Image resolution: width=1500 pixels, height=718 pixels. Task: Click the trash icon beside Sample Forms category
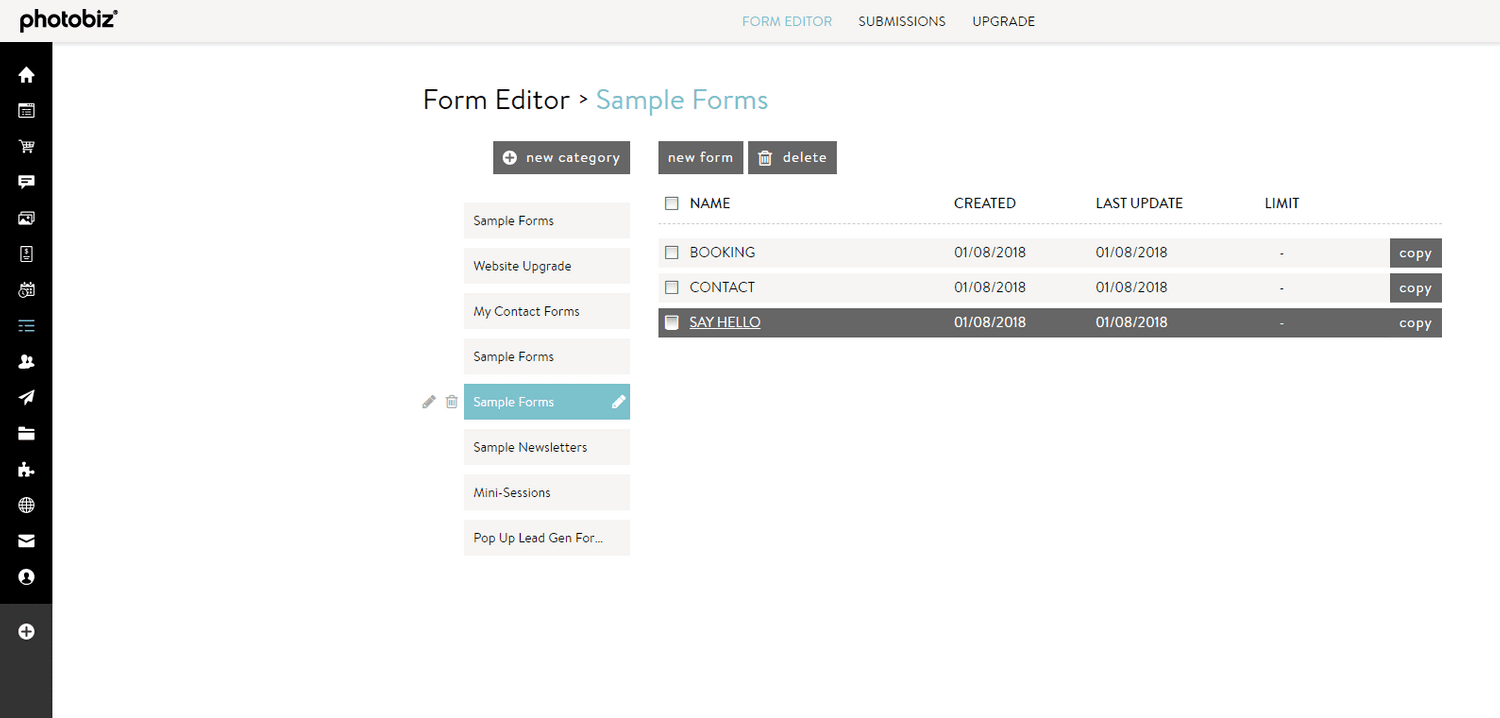[x=451, y=401]
